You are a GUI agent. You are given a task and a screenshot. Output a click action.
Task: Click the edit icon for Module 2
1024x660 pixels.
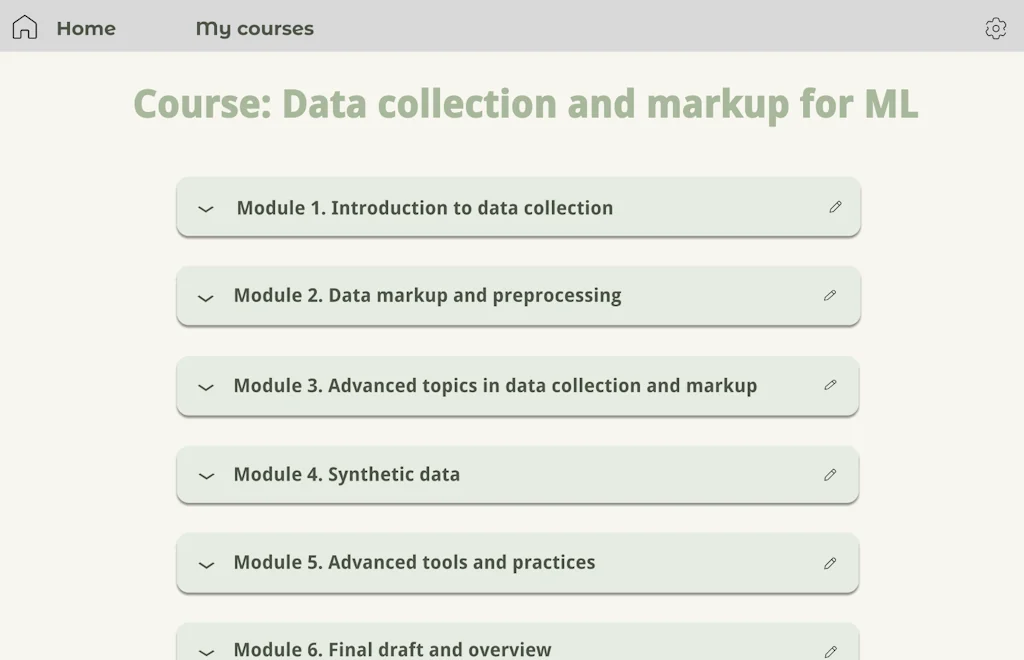[831, 296]
